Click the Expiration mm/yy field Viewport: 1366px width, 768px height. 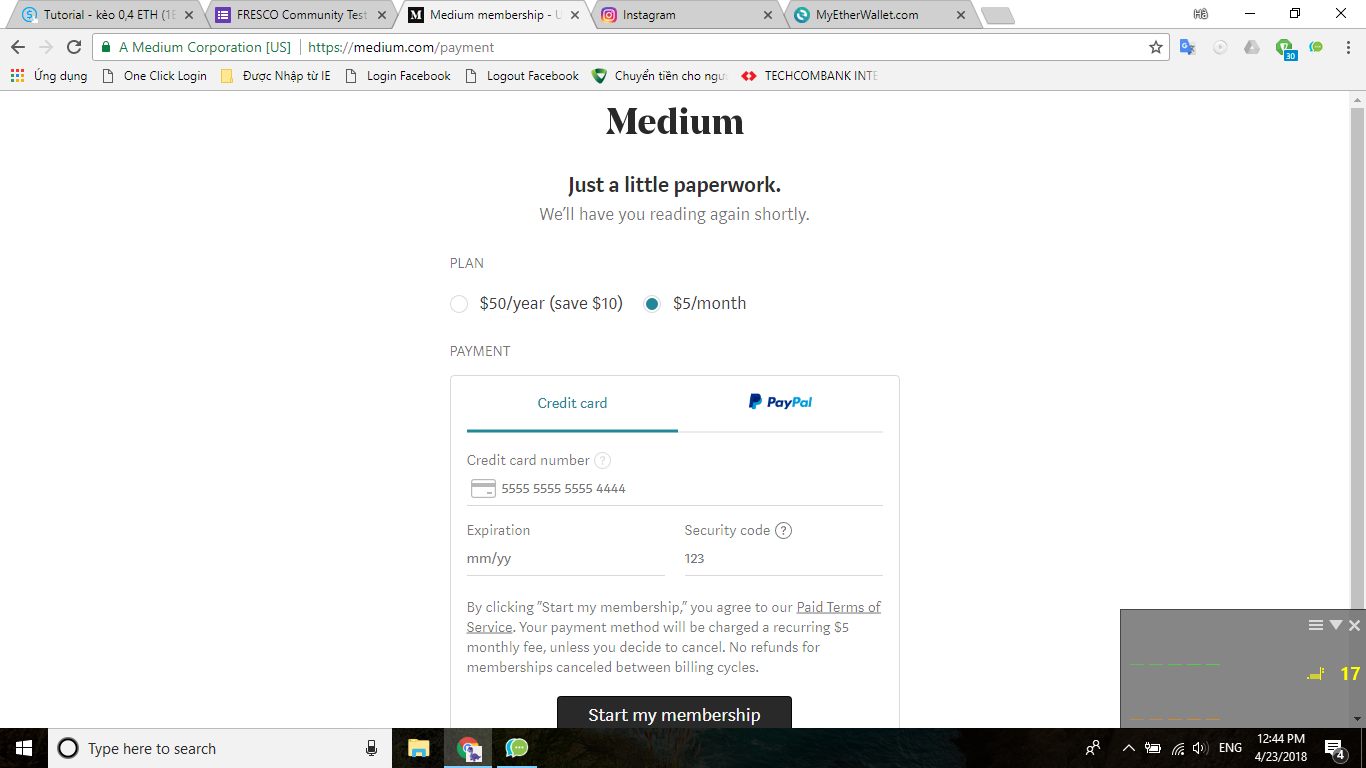(x=566, y=559)
